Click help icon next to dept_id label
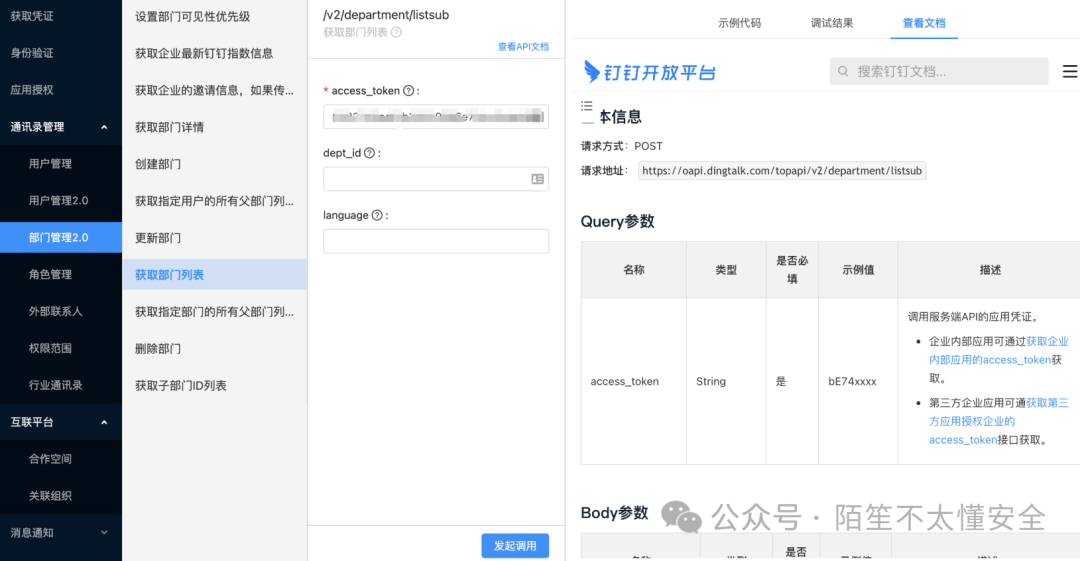This screenshot has width=1080, height=561. tap(369, 153)
